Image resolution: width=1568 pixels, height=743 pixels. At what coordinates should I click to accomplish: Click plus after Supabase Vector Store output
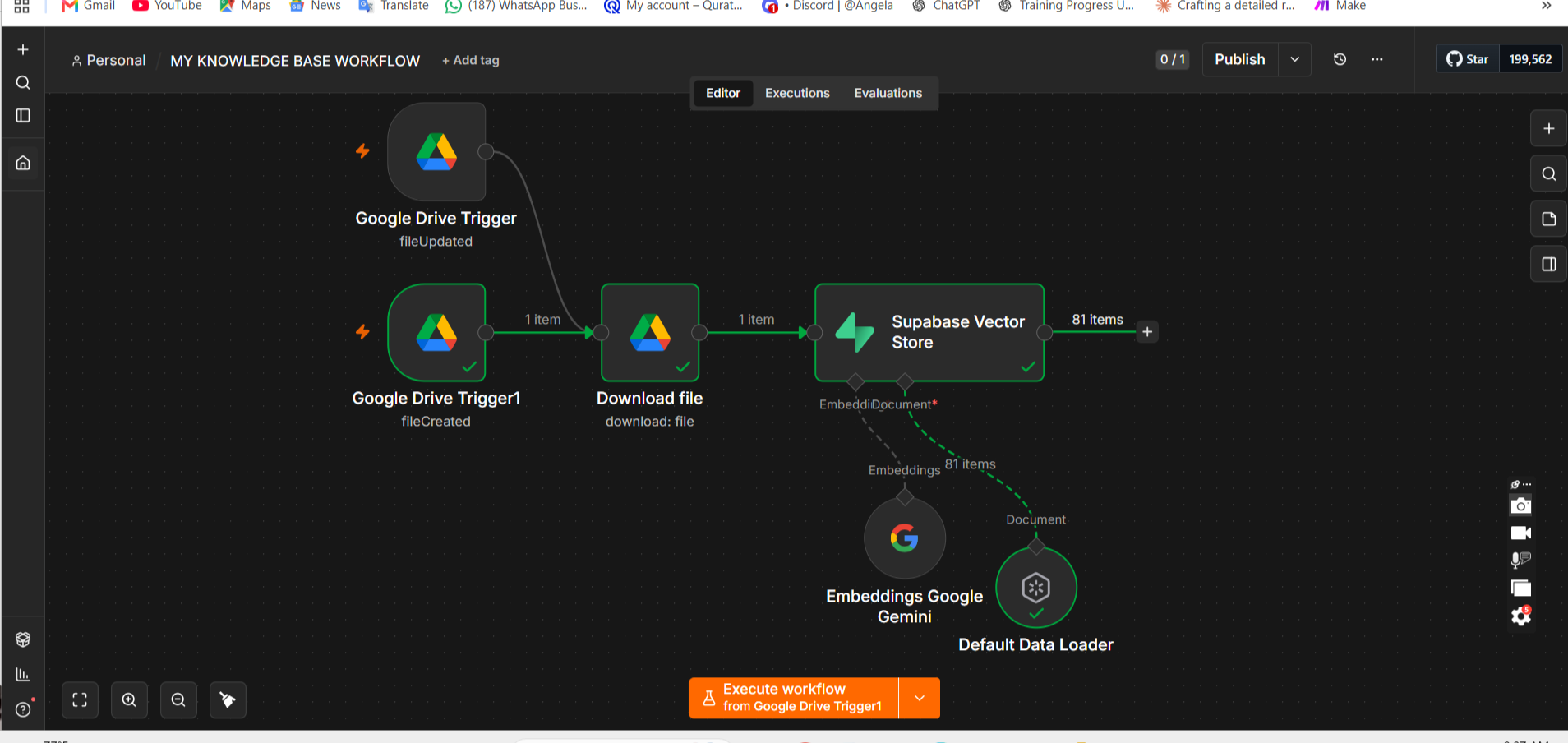click(x=1147, y=332)
